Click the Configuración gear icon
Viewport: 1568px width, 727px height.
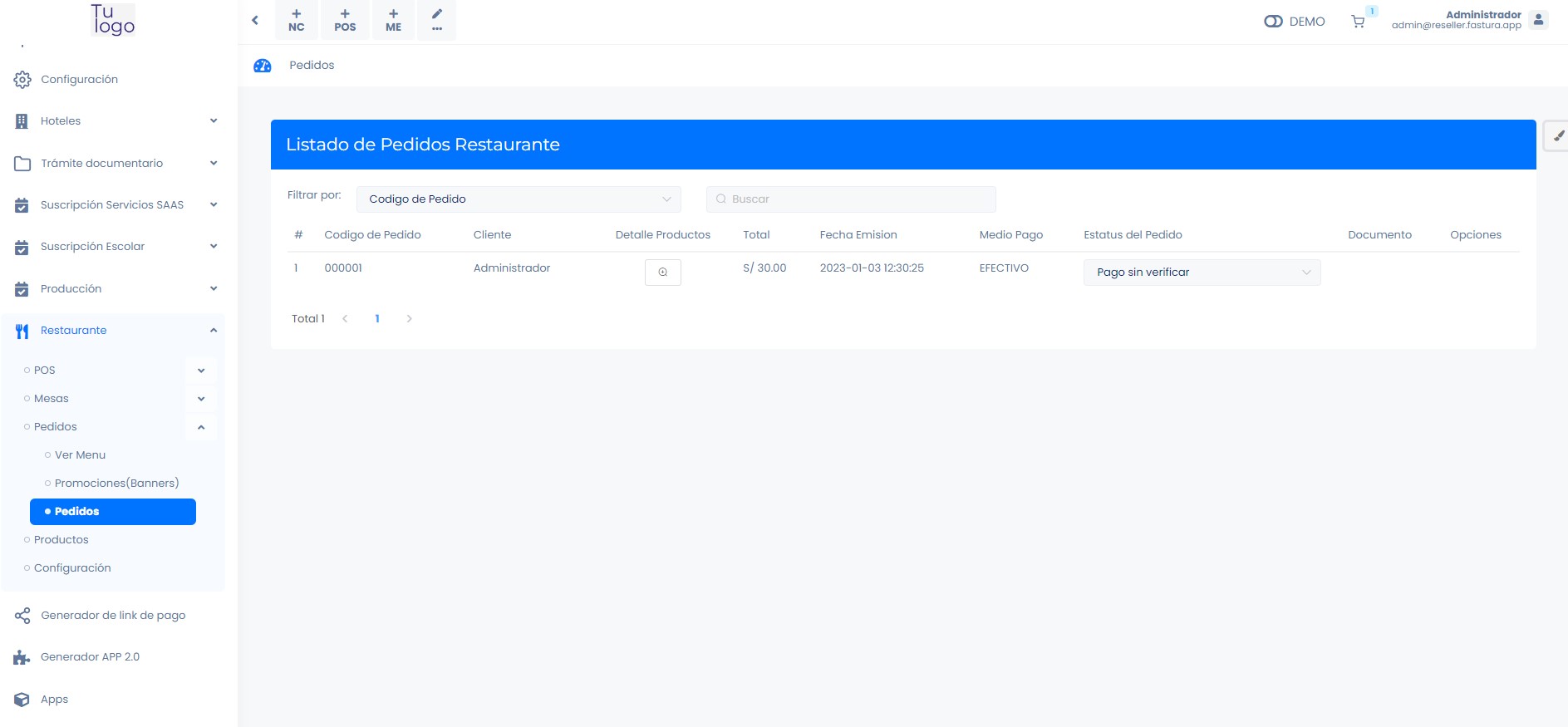pos(22,80)
